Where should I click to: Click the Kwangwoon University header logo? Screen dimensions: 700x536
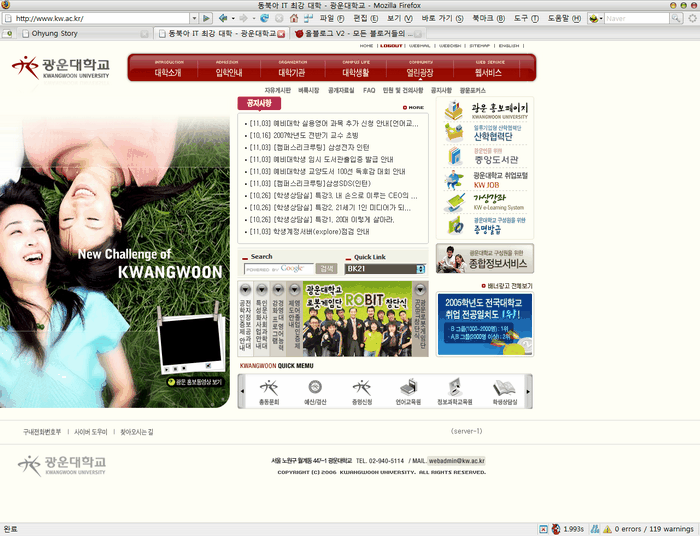pyautogui.click(x=61, y=68)
